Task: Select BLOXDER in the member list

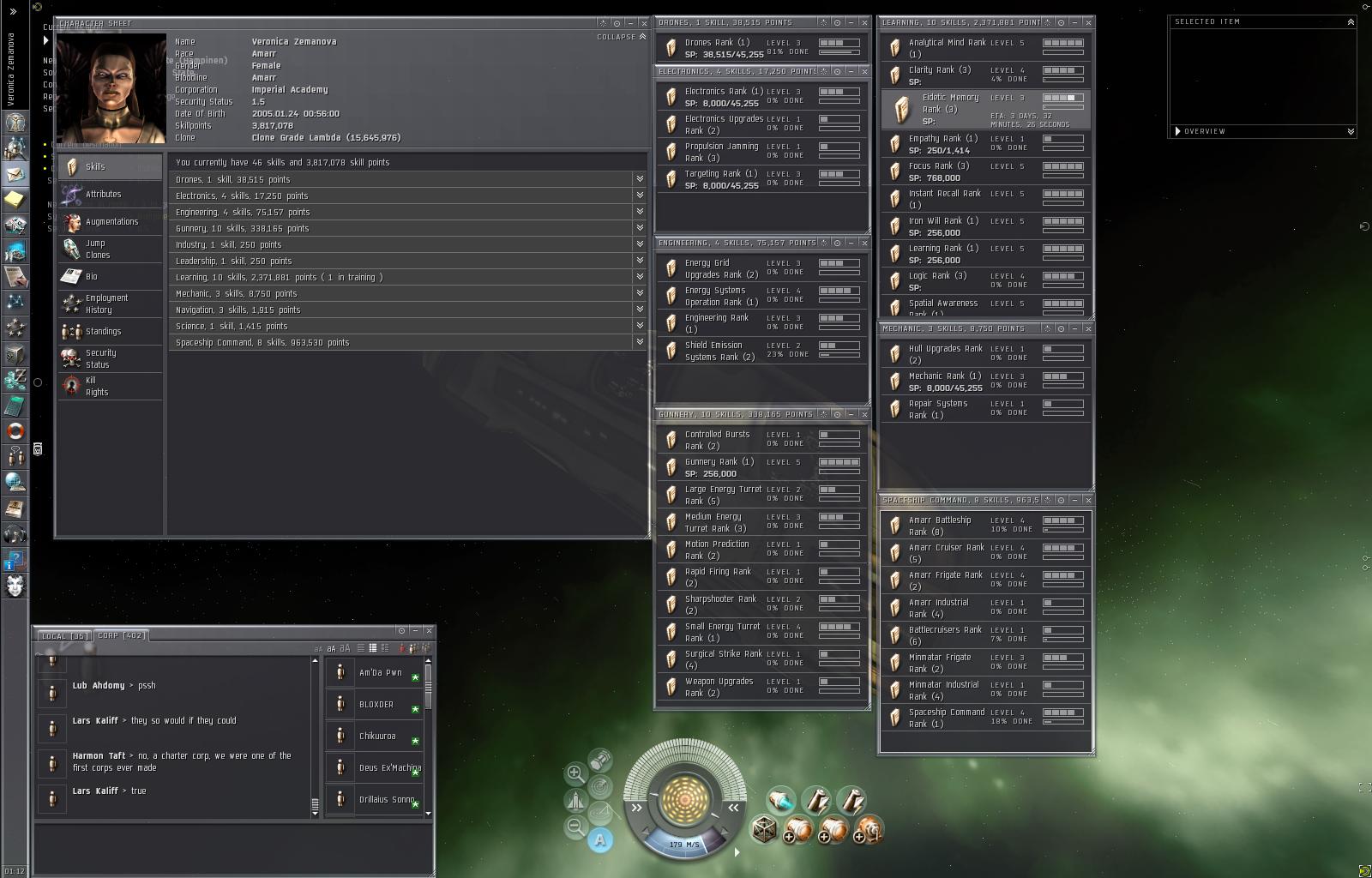Action: 374,704
